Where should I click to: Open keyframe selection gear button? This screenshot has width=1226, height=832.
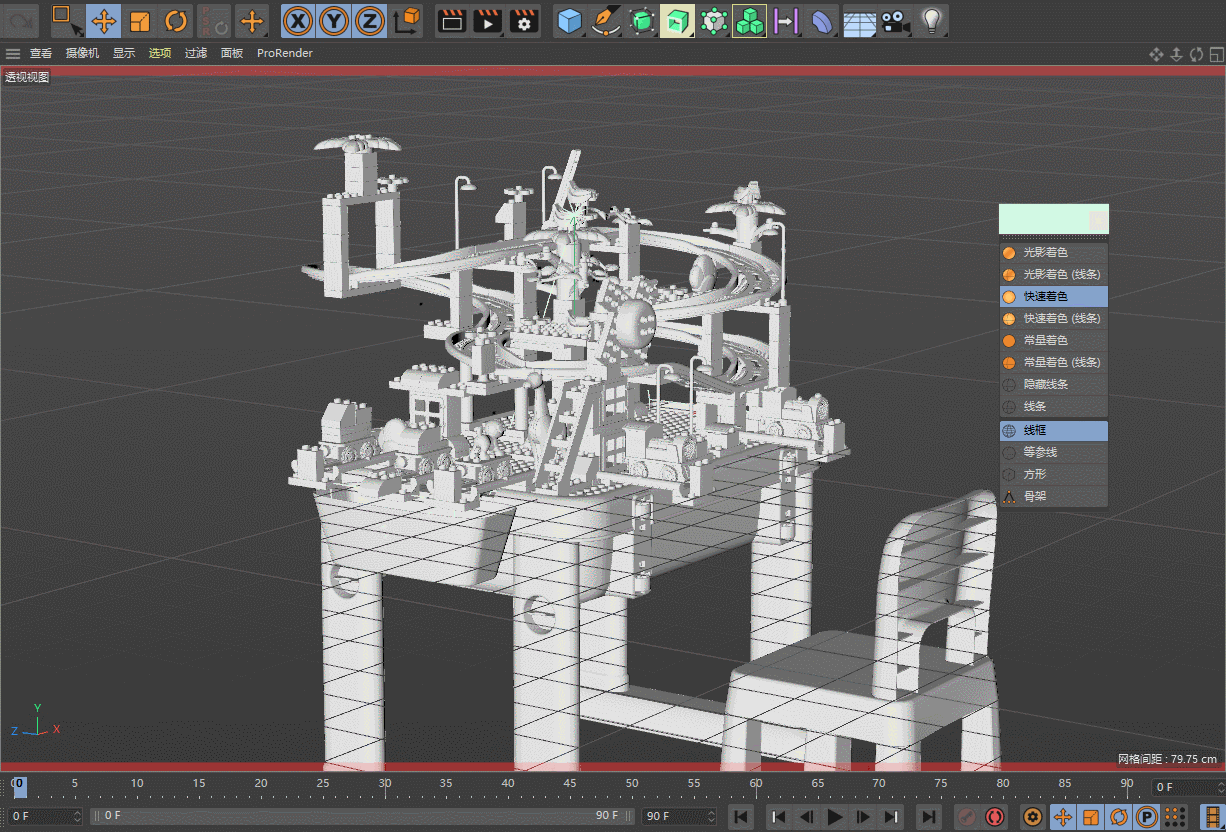point(1033,817)
